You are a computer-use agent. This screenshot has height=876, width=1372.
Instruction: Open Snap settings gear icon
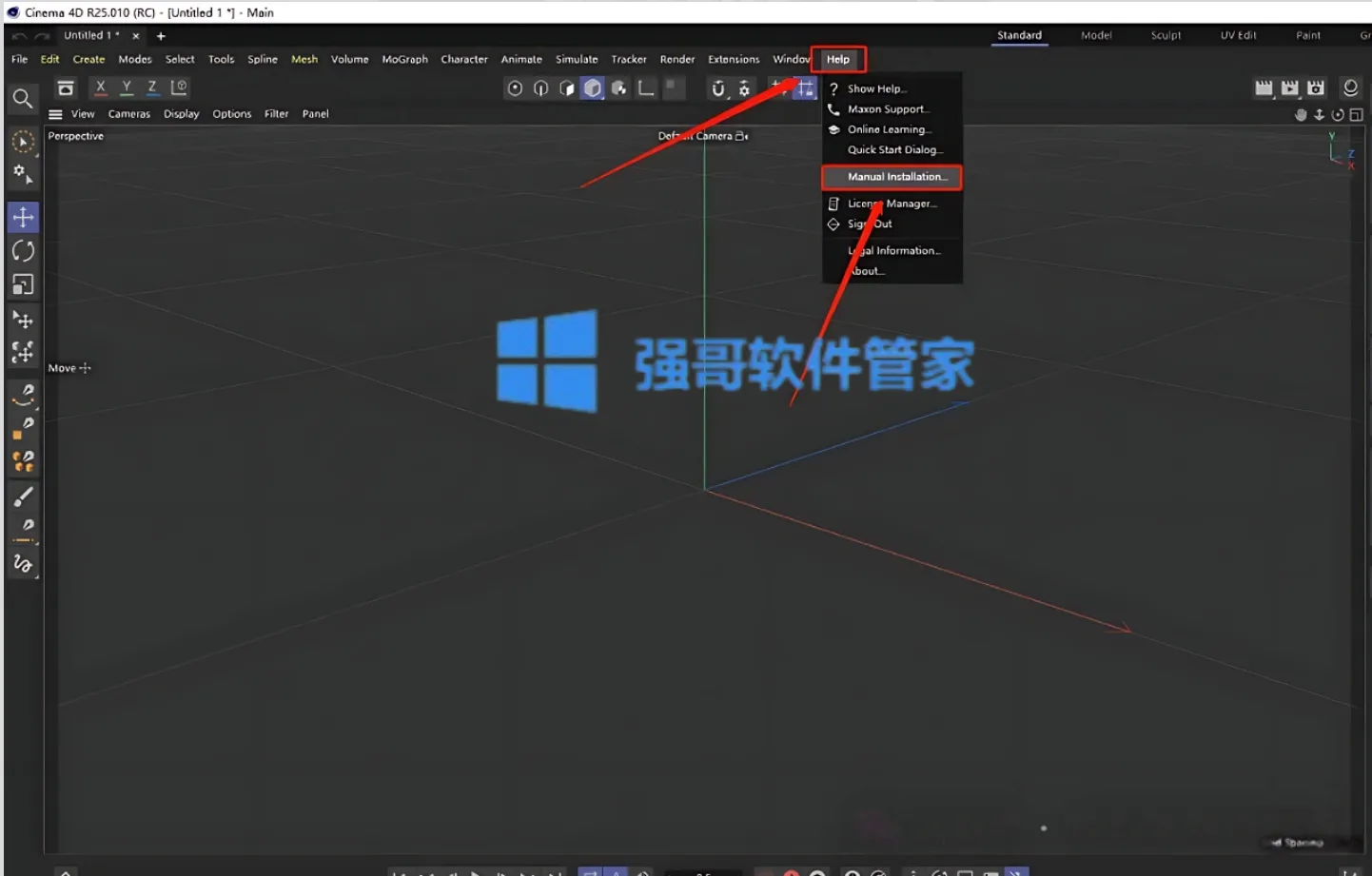(x=744, y=88)
